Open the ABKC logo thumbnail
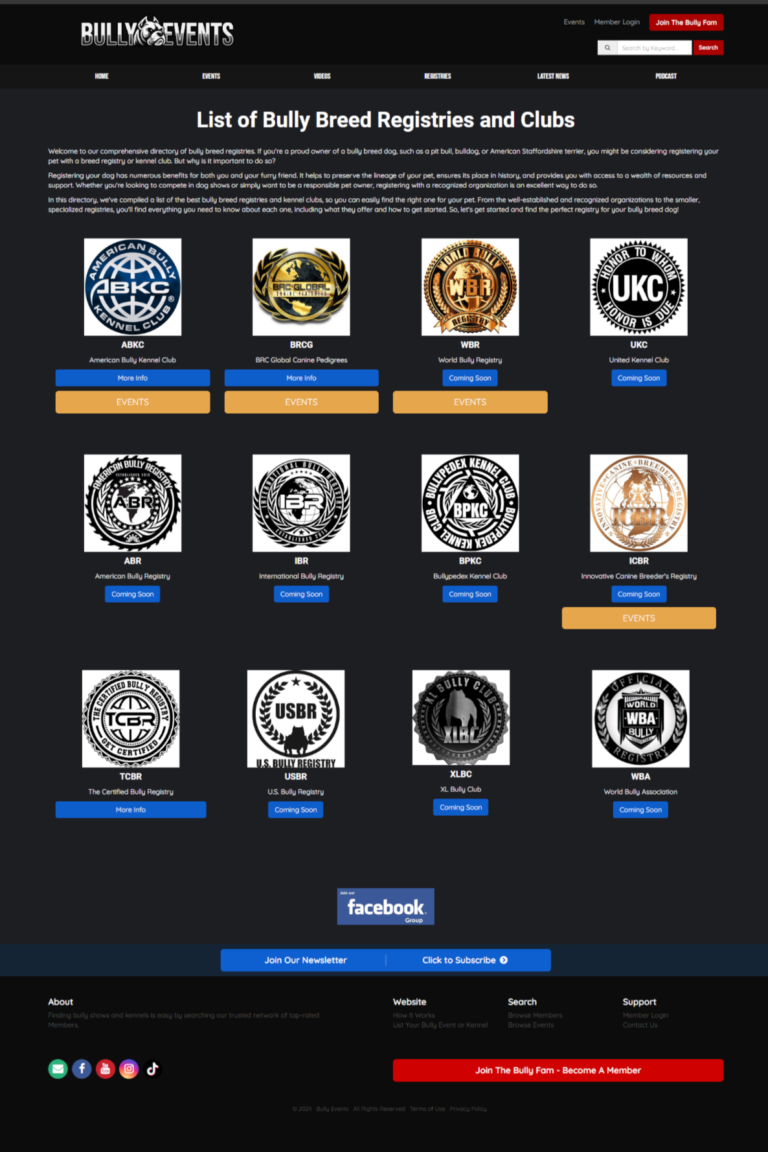This screenshot has height=1152, width=768. click(x=132, y=287)
